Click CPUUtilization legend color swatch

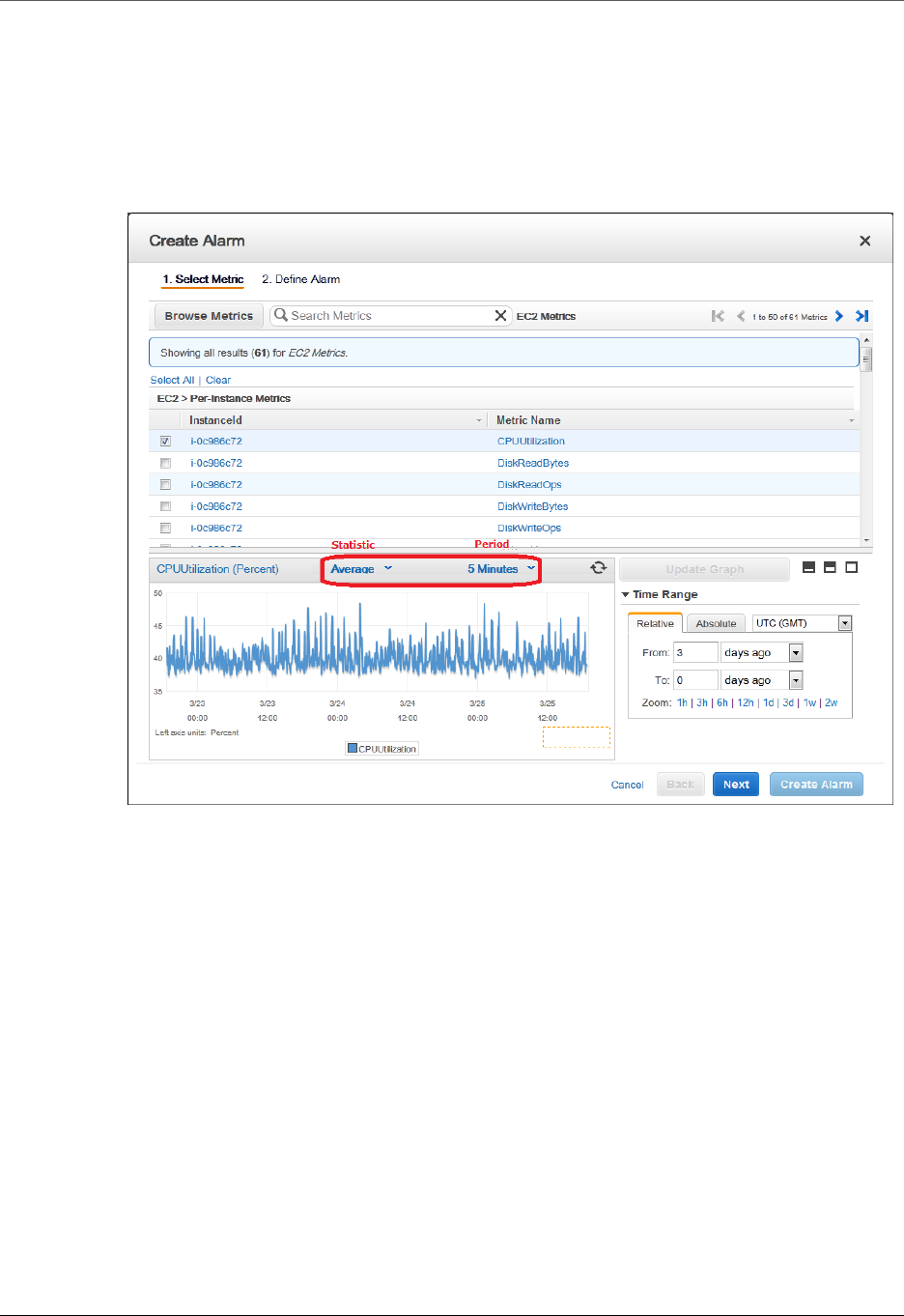click(353, 748)
